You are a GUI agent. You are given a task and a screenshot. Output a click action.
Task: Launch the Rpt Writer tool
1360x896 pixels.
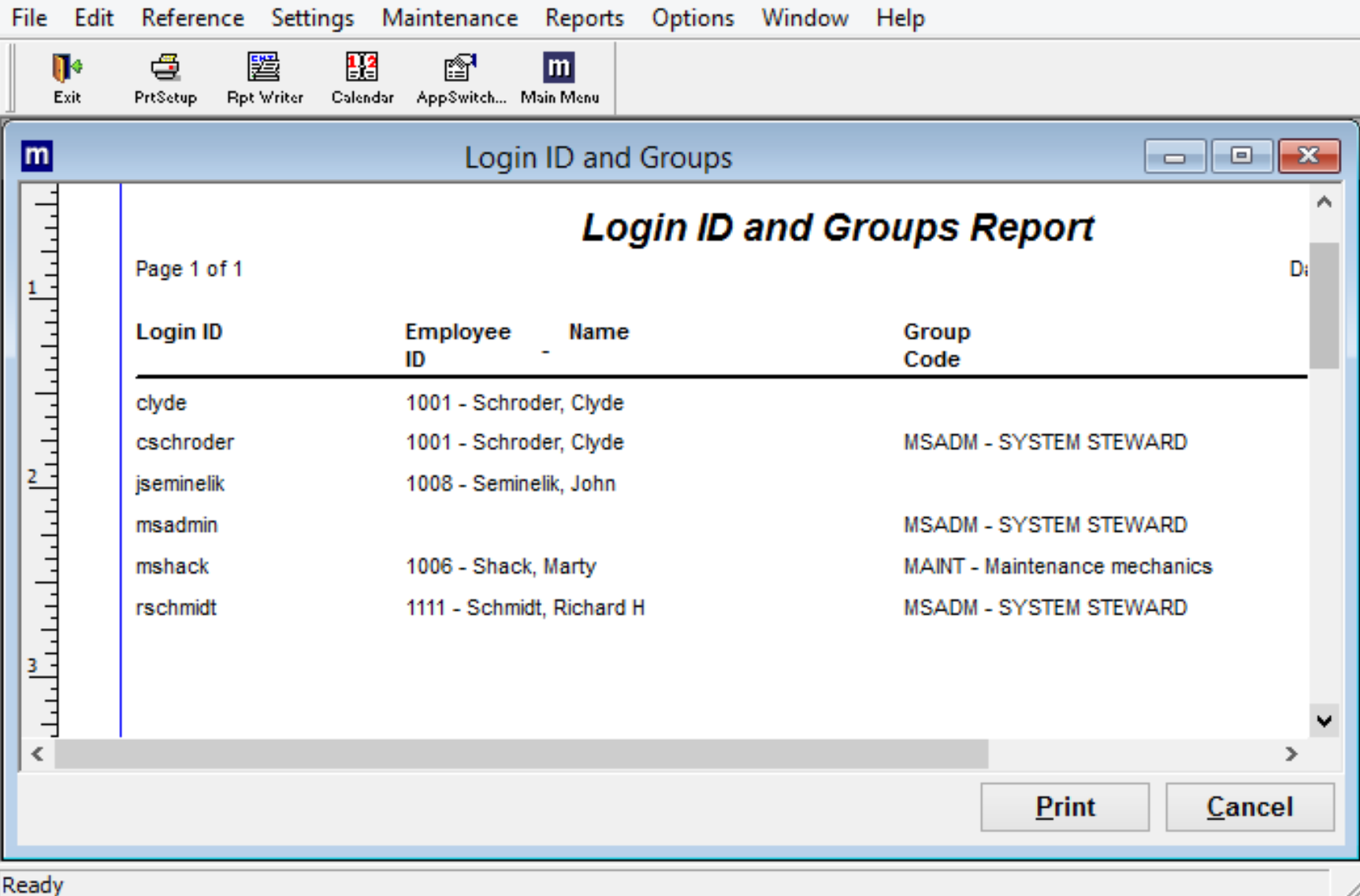(x=264, y=77)
